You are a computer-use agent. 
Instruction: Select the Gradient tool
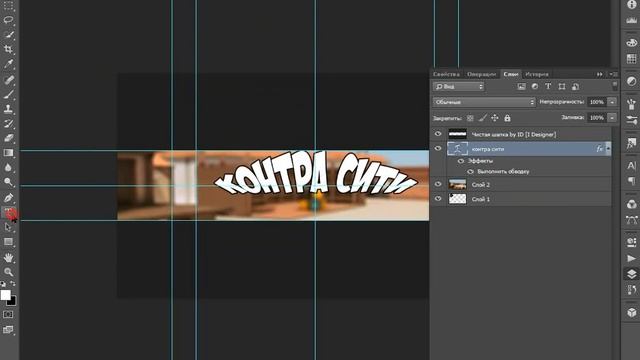(8, 153)
